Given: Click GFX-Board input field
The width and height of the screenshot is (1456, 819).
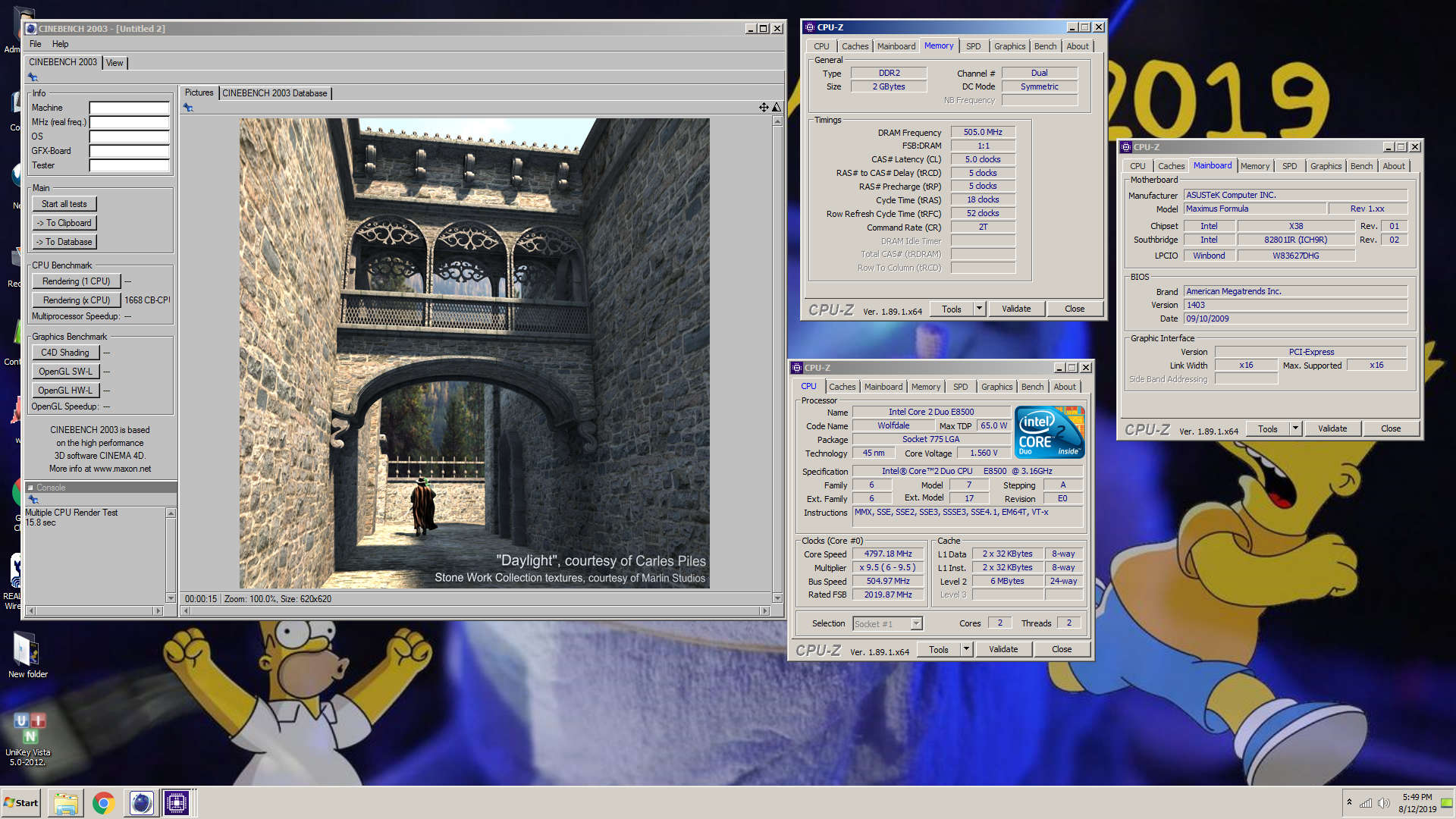Looking at the screenshot, I should point(129,151).
